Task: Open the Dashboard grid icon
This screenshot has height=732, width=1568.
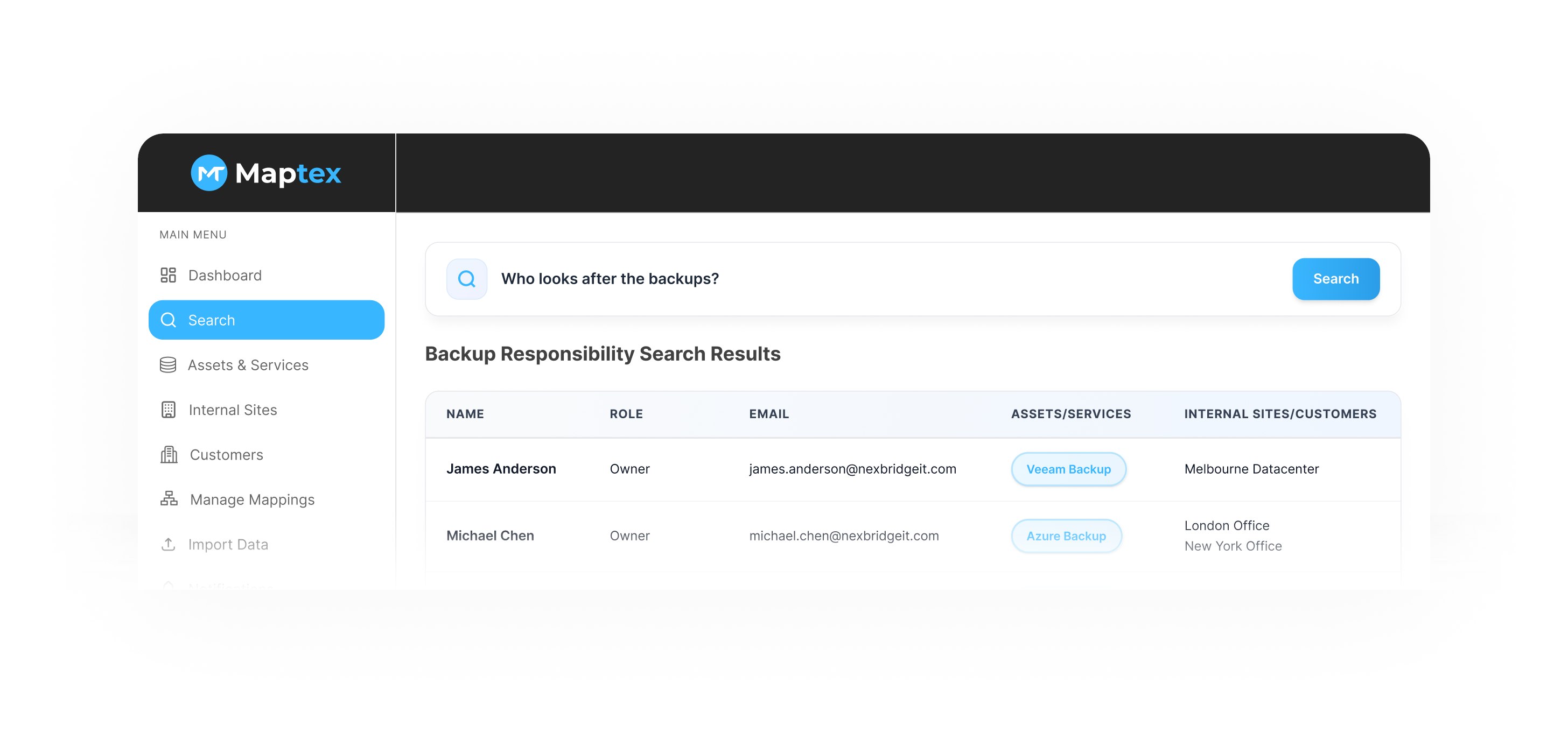Action: (168, 275)
